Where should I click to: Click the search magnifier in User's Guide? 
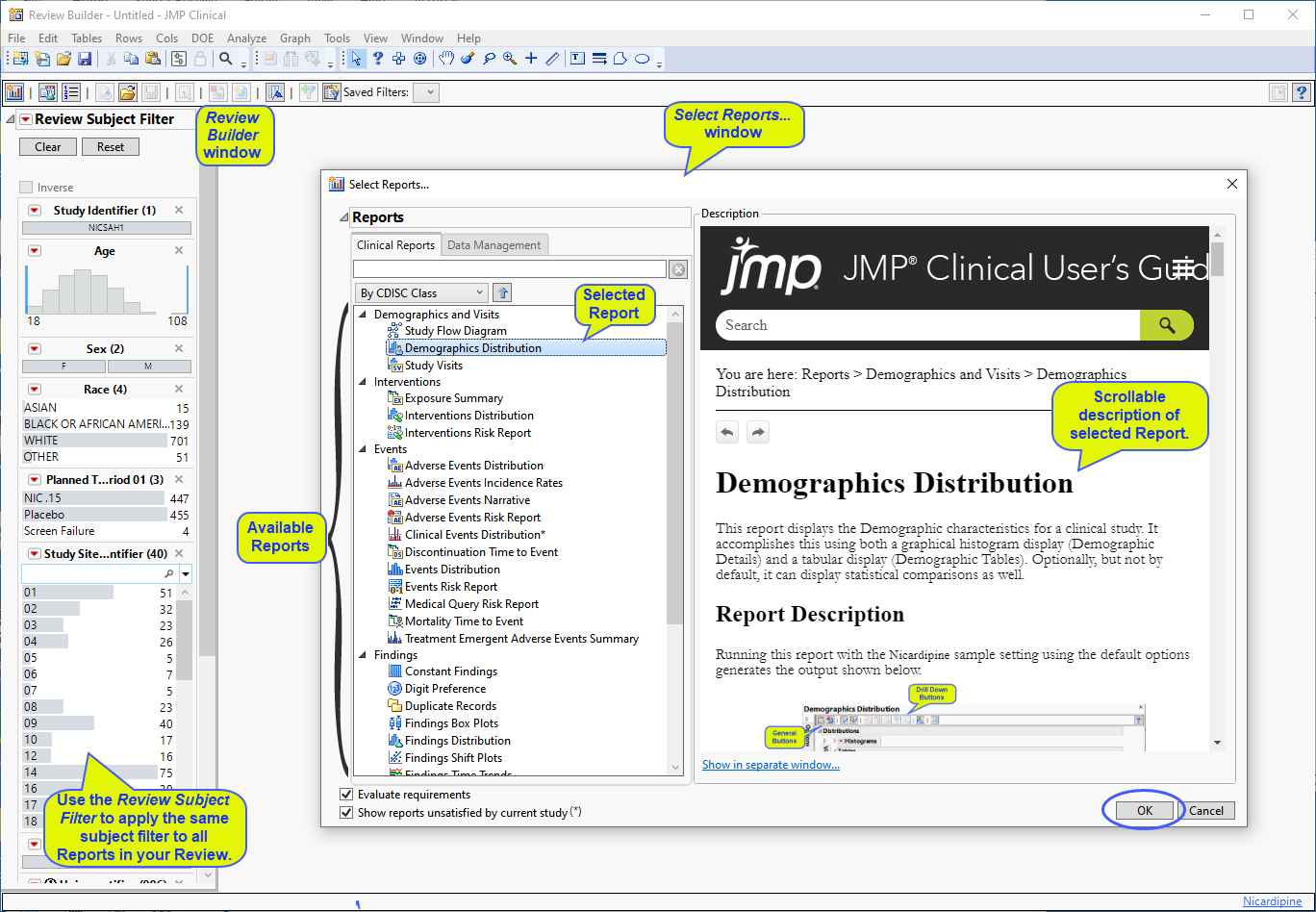click(x=1166, y=325)
